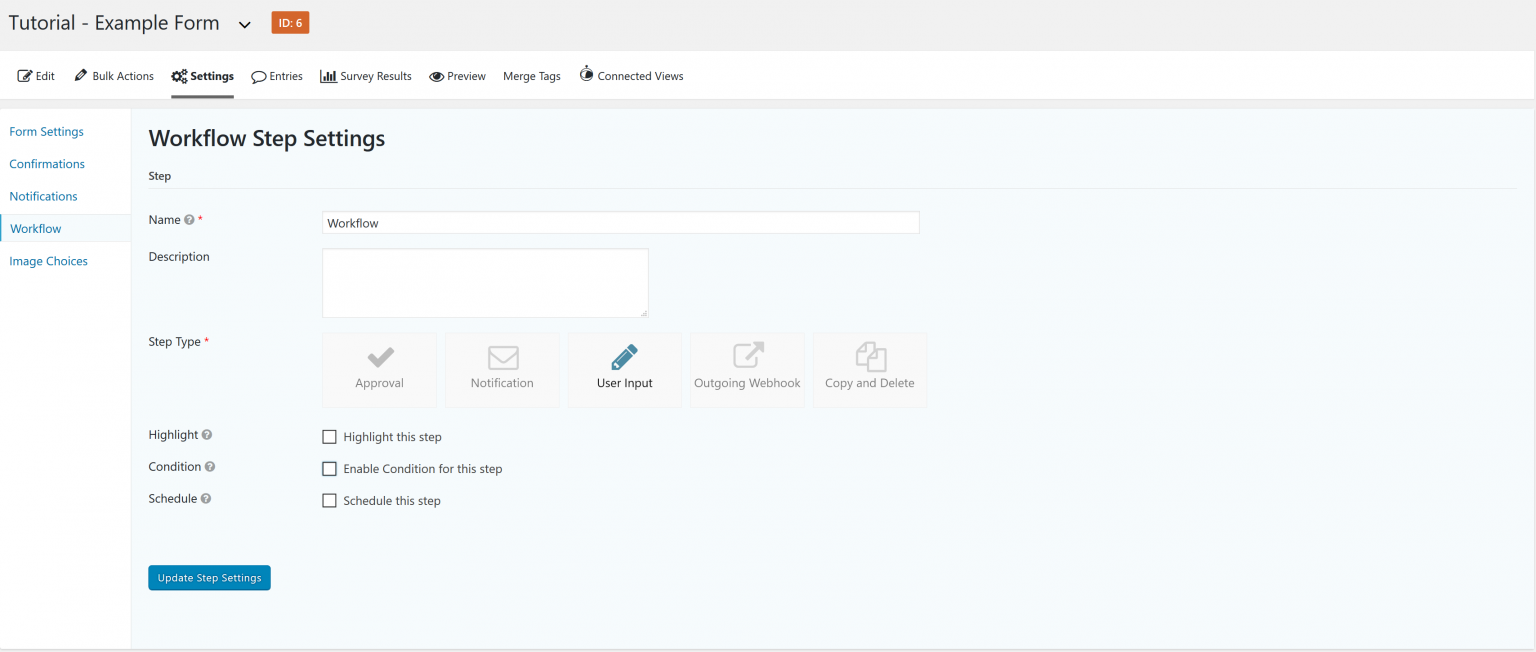Choose the Outgoing Webhook step type
The image size is (1536, 652).
pyautogui.click(x=747, y=369)
